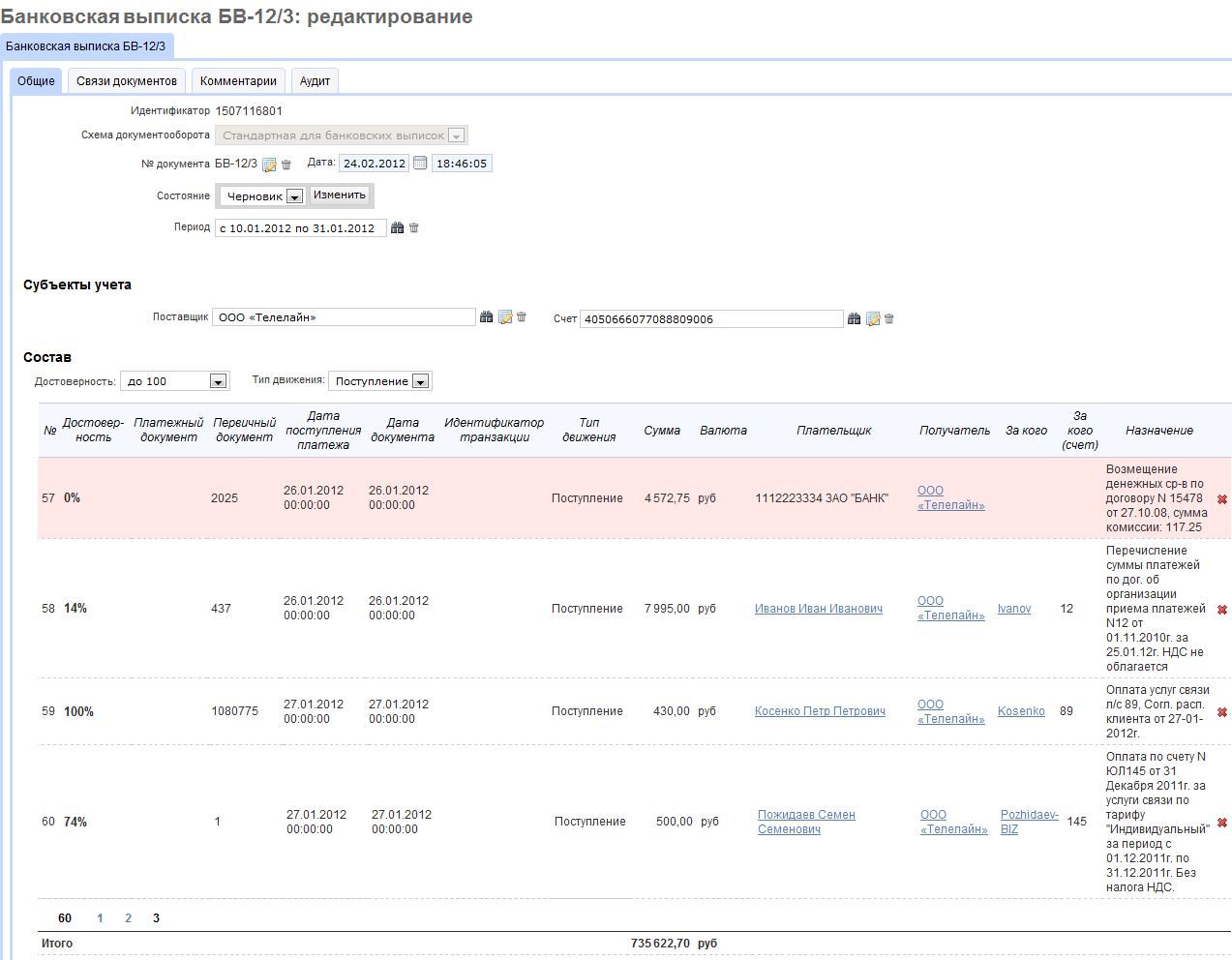The image size is (1232, 960).
Task: Click trash icon to clear Поставщик field
Action: 522,316
